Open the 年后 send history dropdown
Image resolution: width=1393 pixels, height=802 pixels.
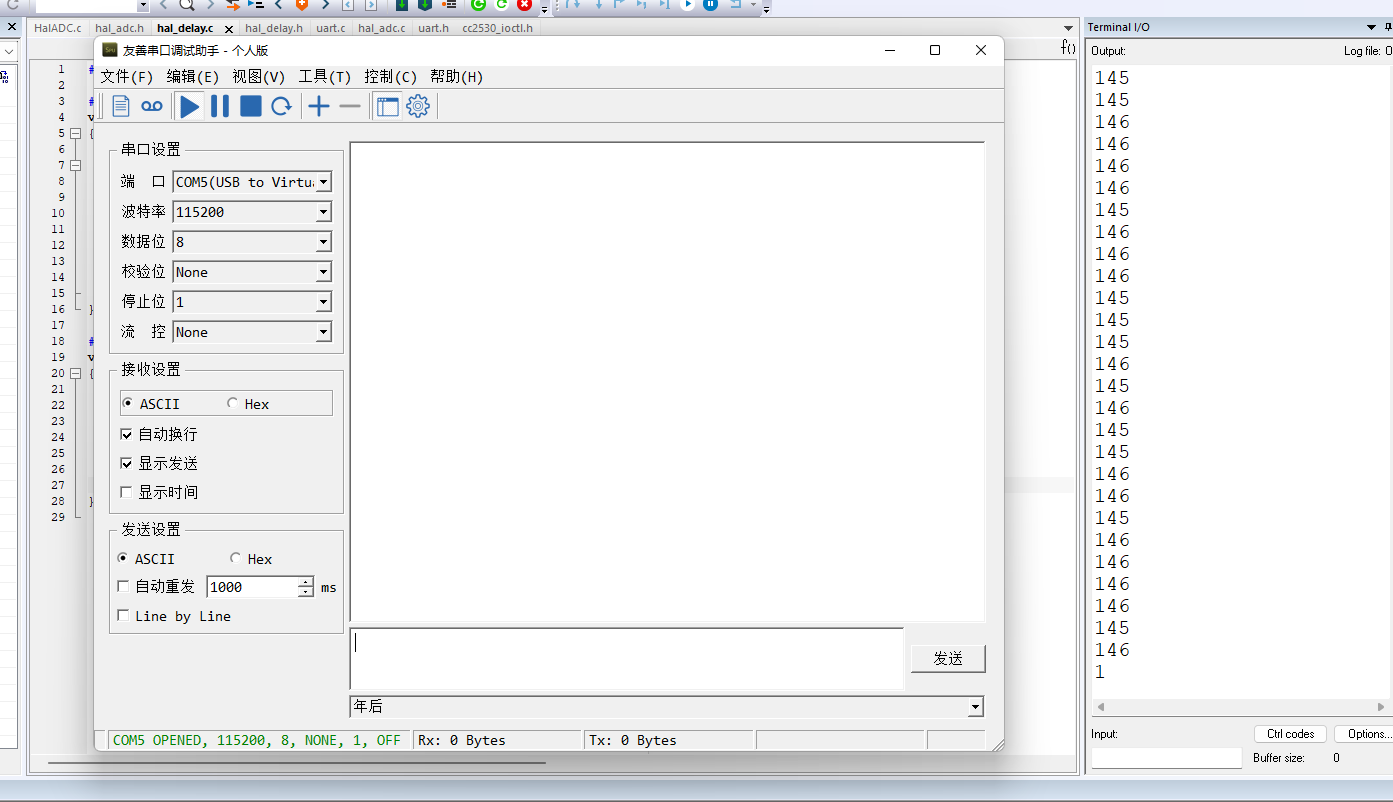975,707
